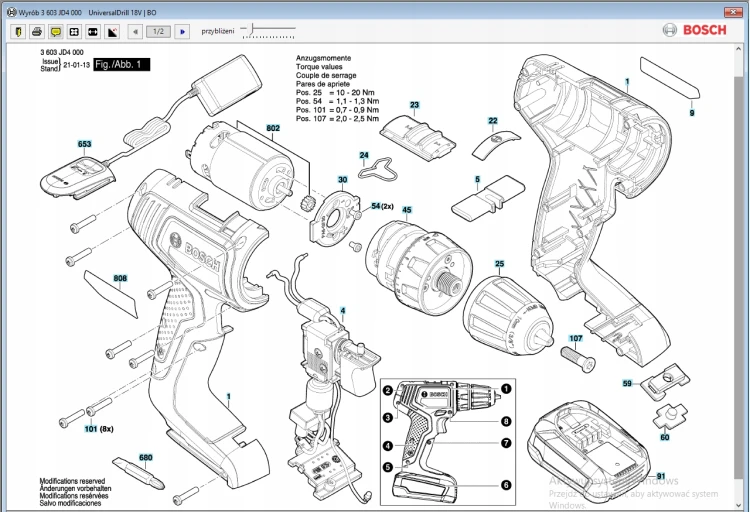Close the parts viewer window
Image resolution: width=750 pixels, height=512 pixels.
[x=732, y=12]
